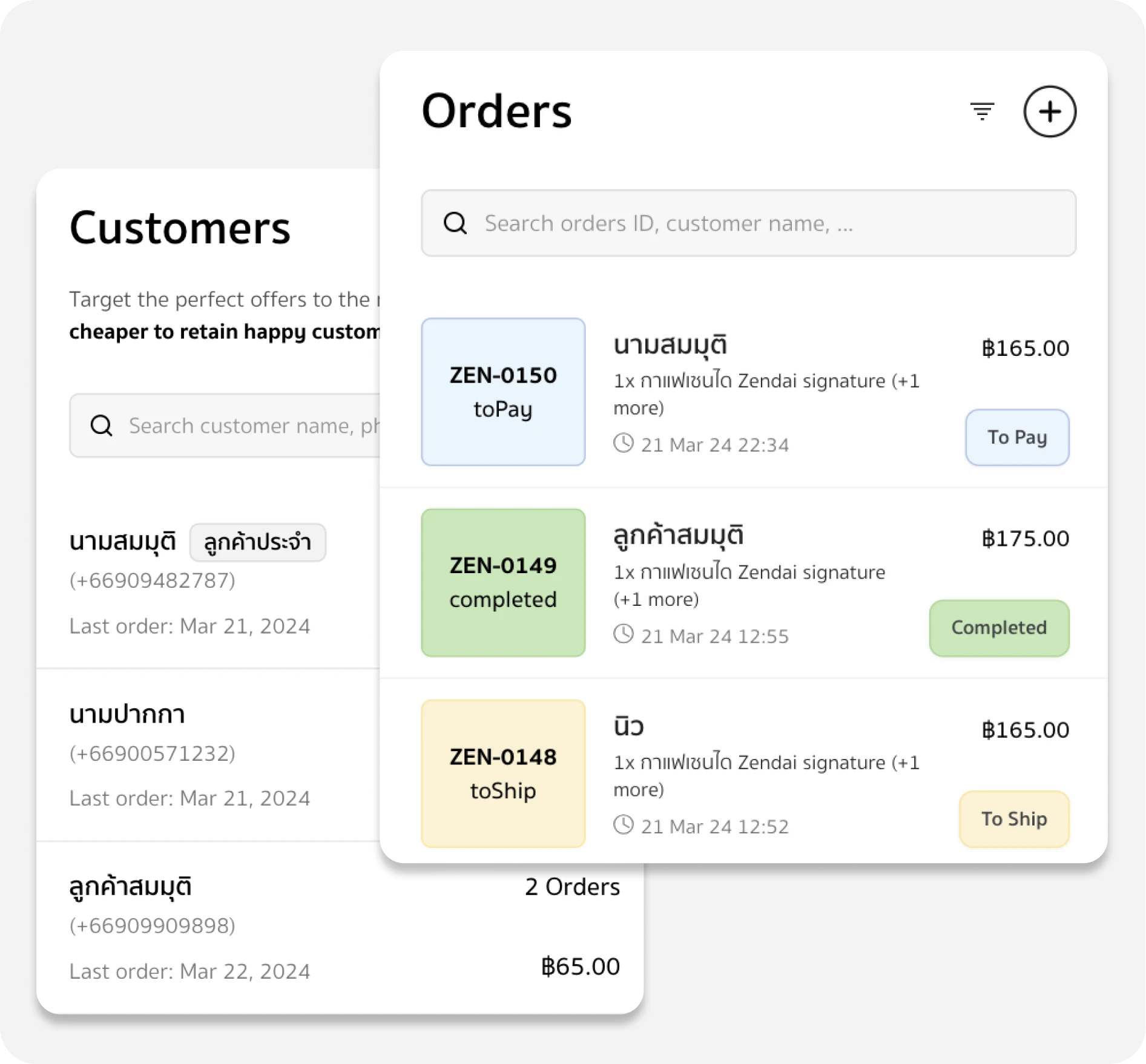Tap the add new order plus icon
The image size is (1146, 1064).
(x=1050, y=111)
